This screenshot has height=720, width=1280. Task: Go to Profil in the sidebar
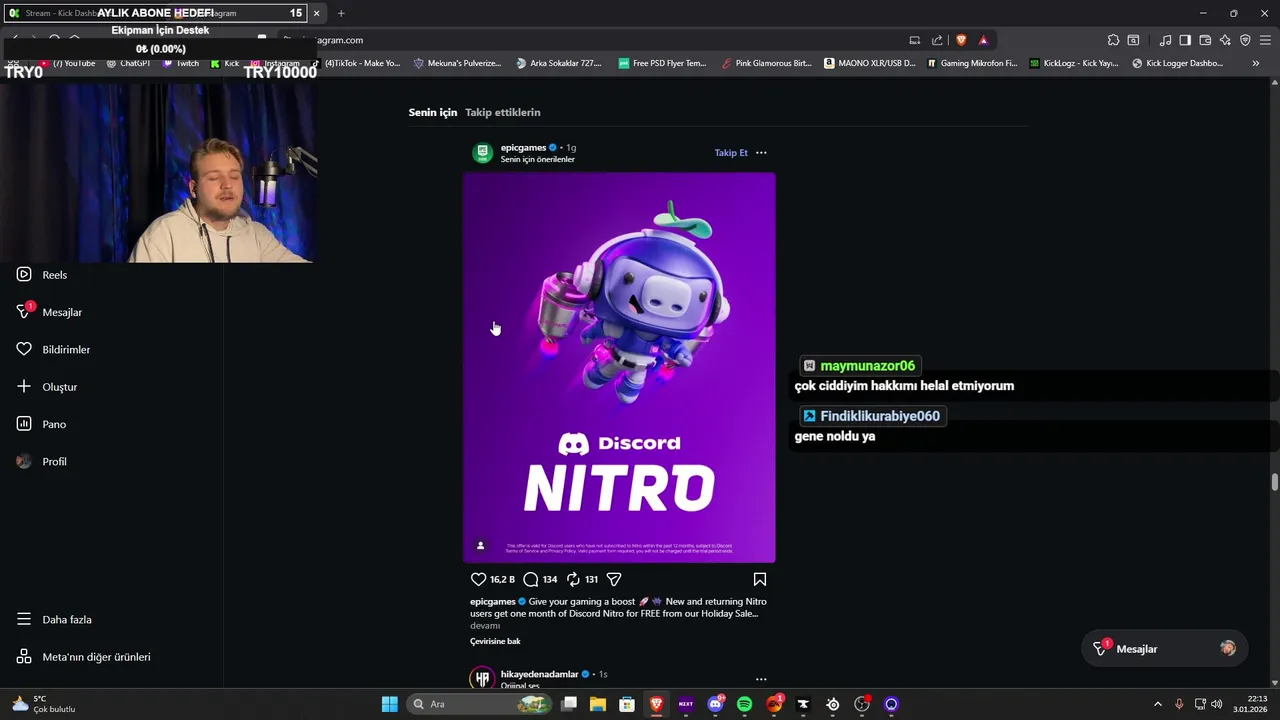point(42,462)
